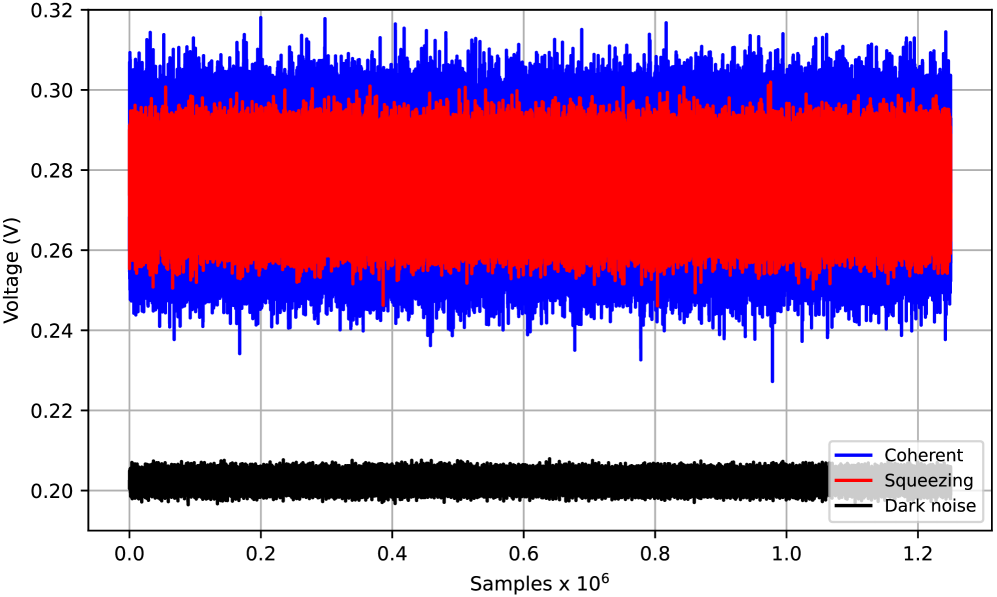Click the 'Dark noise' legend label
Image resolution: width=997 pixels, height=597 pixels.
click(x=930, y=505)
